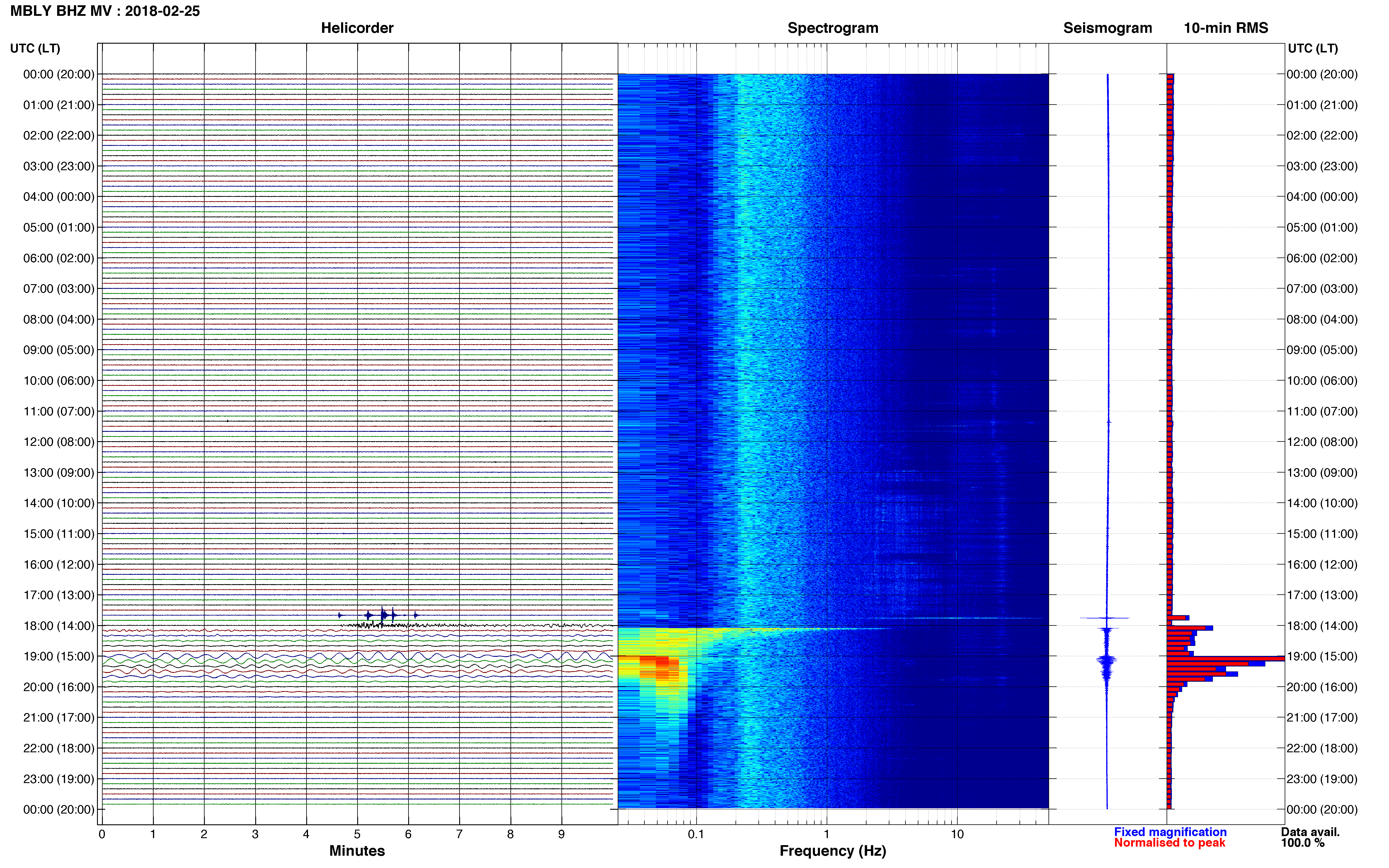Click the '10-min RMS' panel heading
Screen dimensions: 1389x868
(1226, 28)
